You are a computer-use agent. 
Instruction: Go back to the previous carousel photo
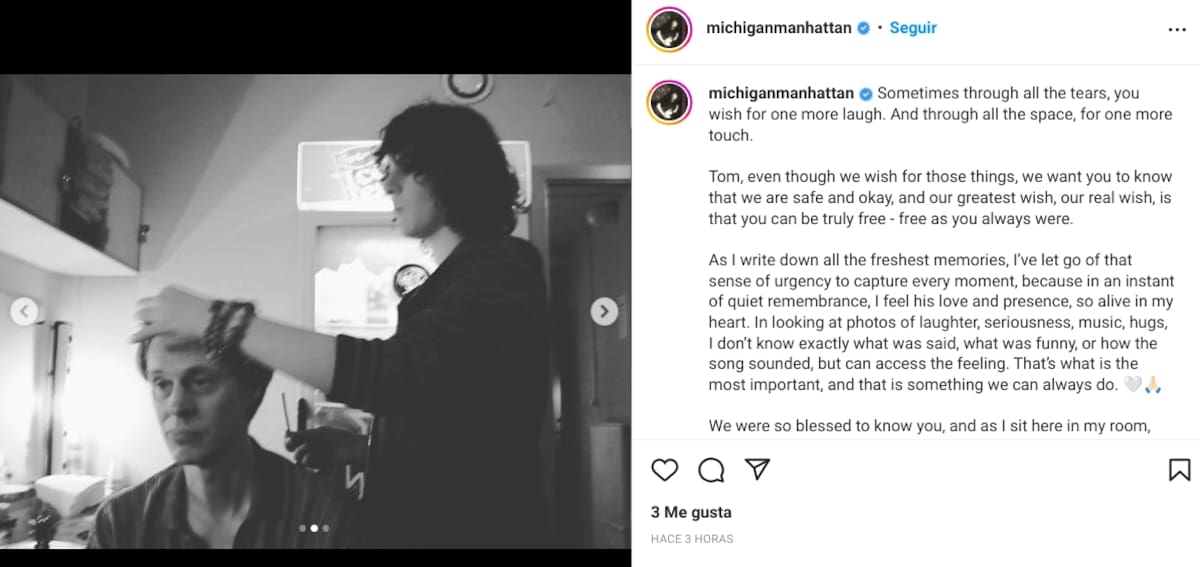coord(24,311)
